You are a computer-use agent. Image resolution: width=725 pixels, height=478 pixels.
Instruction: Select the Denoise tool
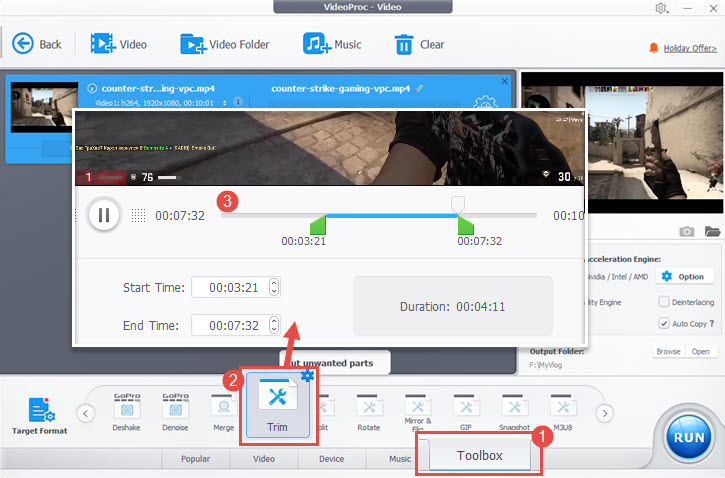[175, 412]
